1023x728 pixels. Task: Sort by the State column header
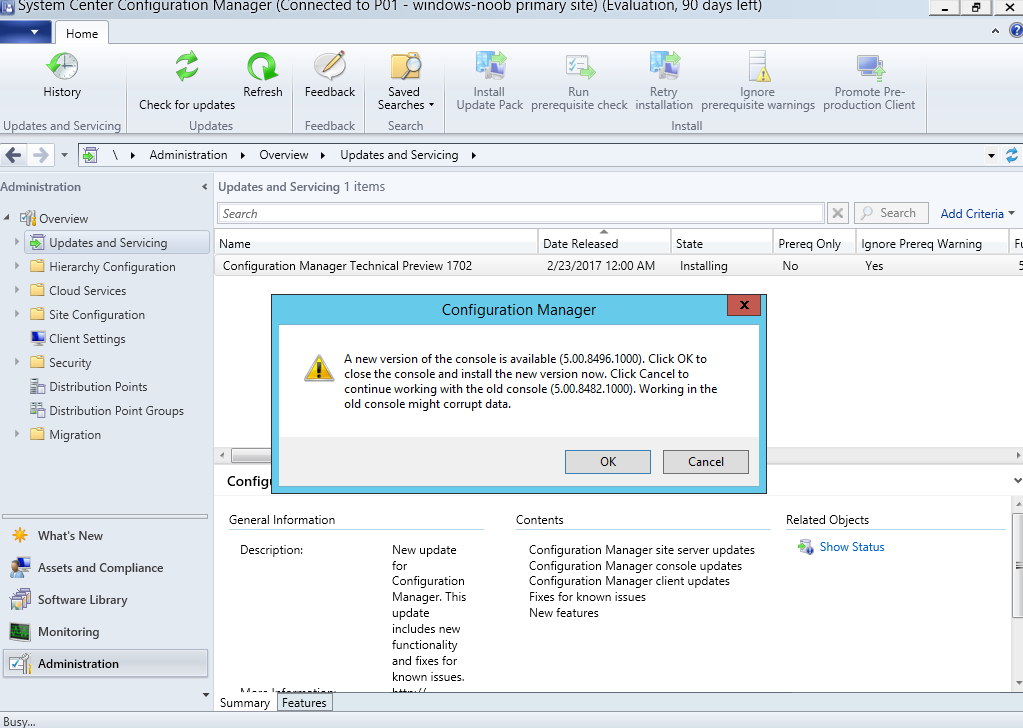coord(722,243)
